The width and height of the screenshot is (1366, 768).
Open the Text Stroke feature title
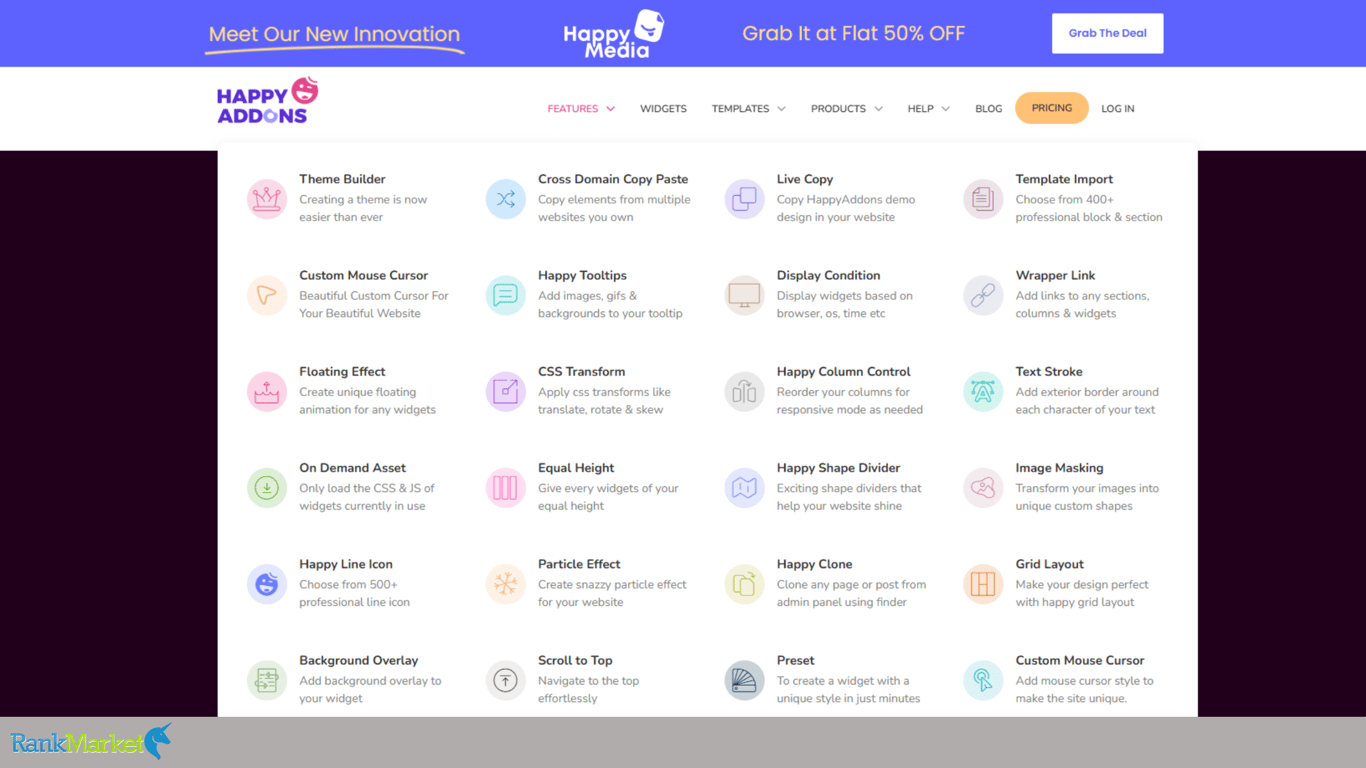(x=1049, y=371)
